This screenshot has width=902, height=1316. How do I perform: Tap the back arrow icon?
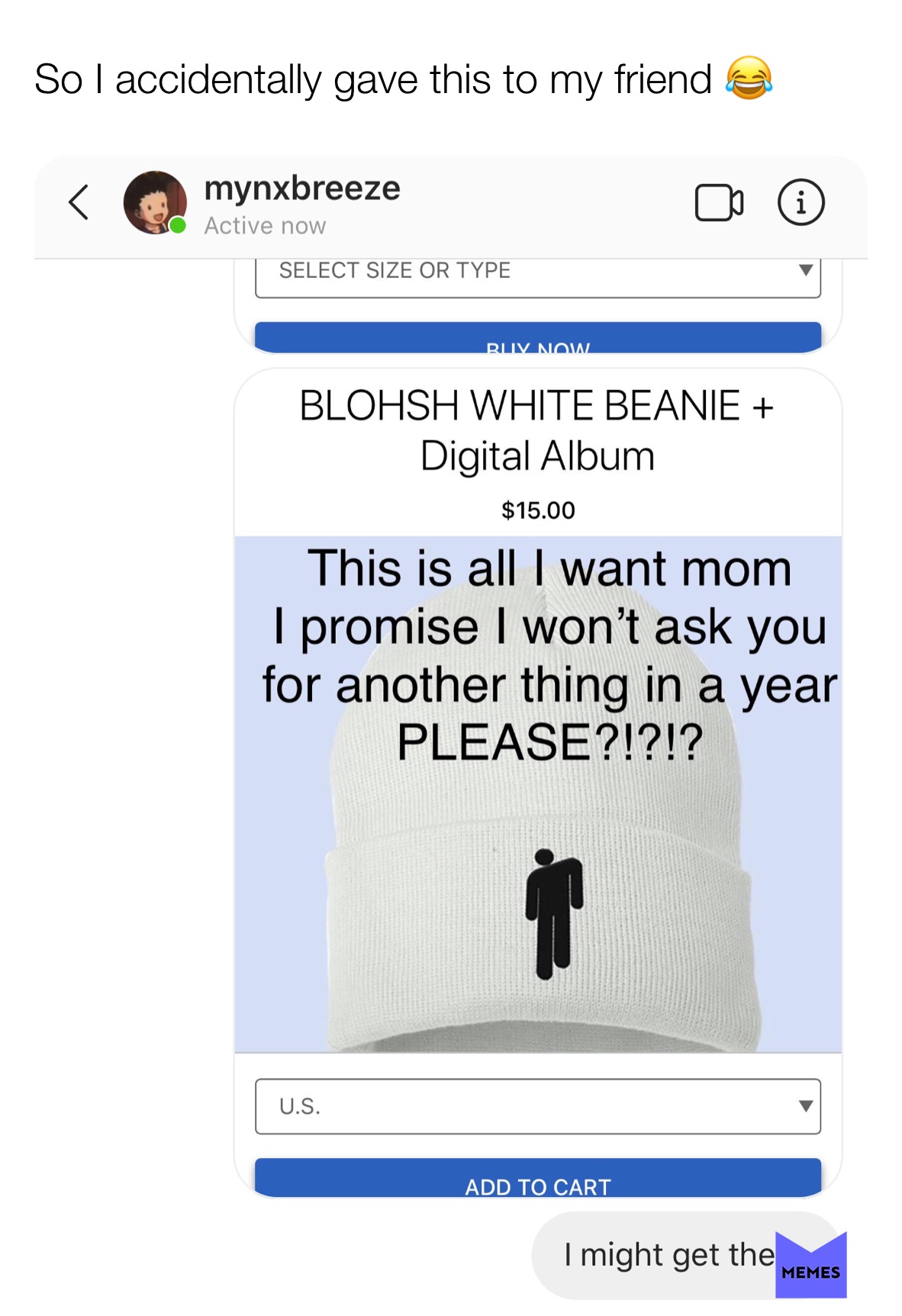[79, 202]
